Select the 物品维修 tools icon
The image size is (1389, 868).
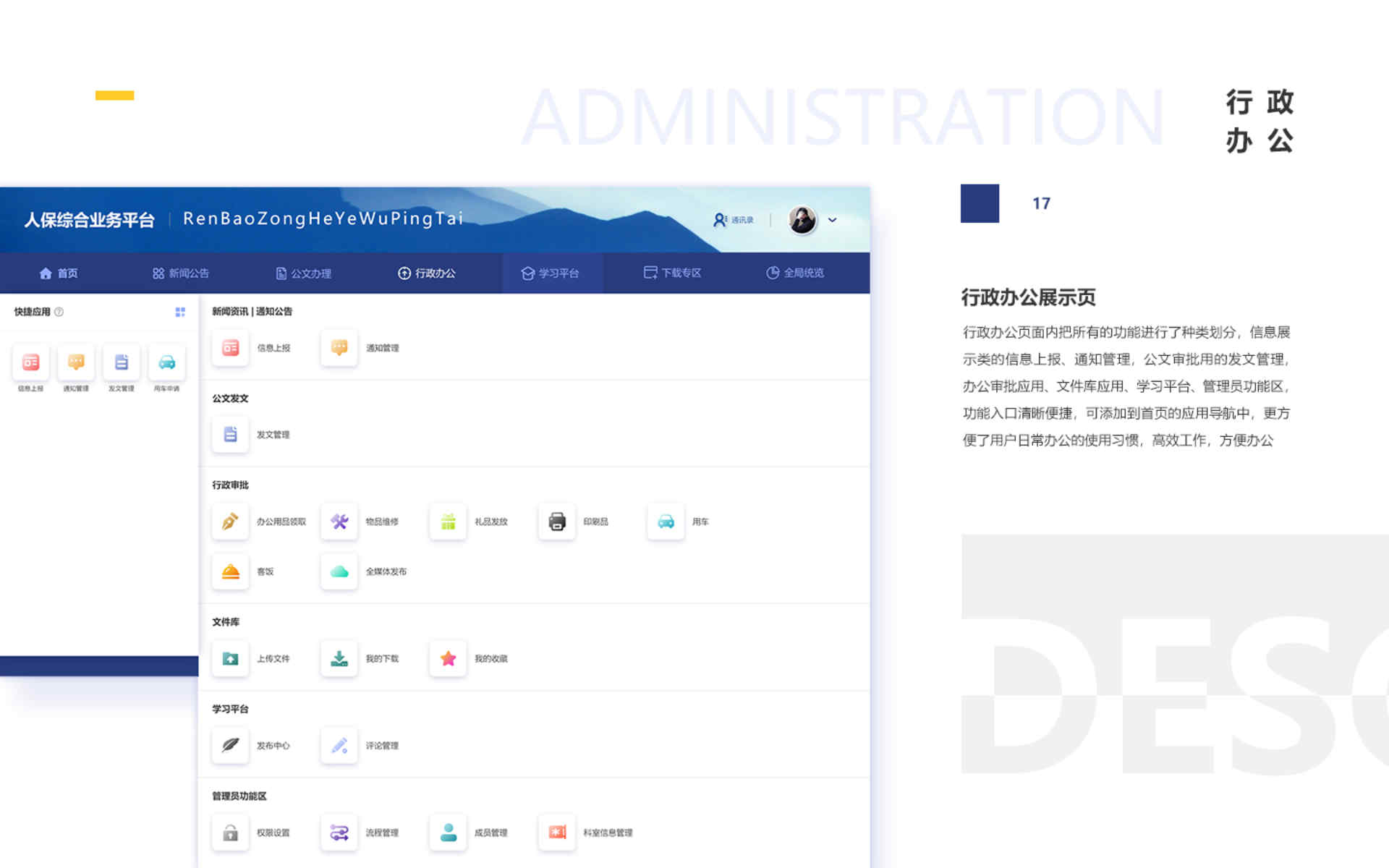339,522
